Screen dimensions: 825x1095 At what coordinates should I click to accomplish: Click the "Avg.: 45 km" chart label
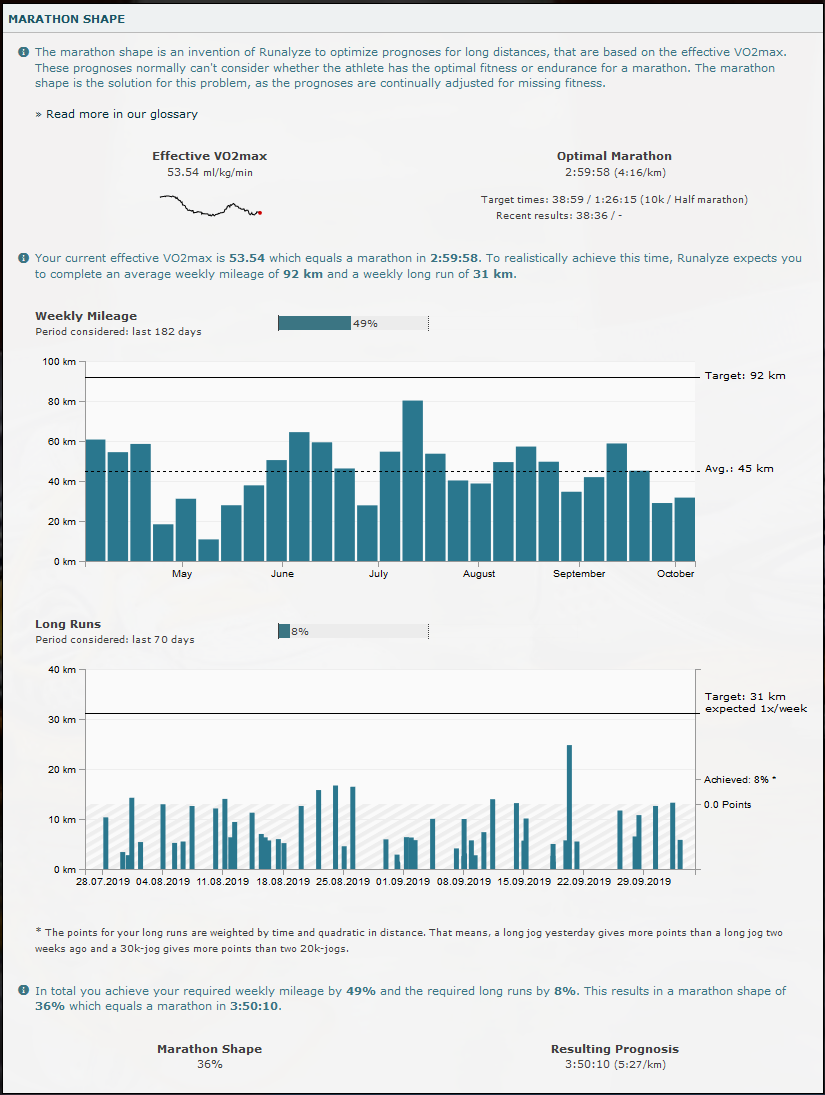[x=738, y=468]
